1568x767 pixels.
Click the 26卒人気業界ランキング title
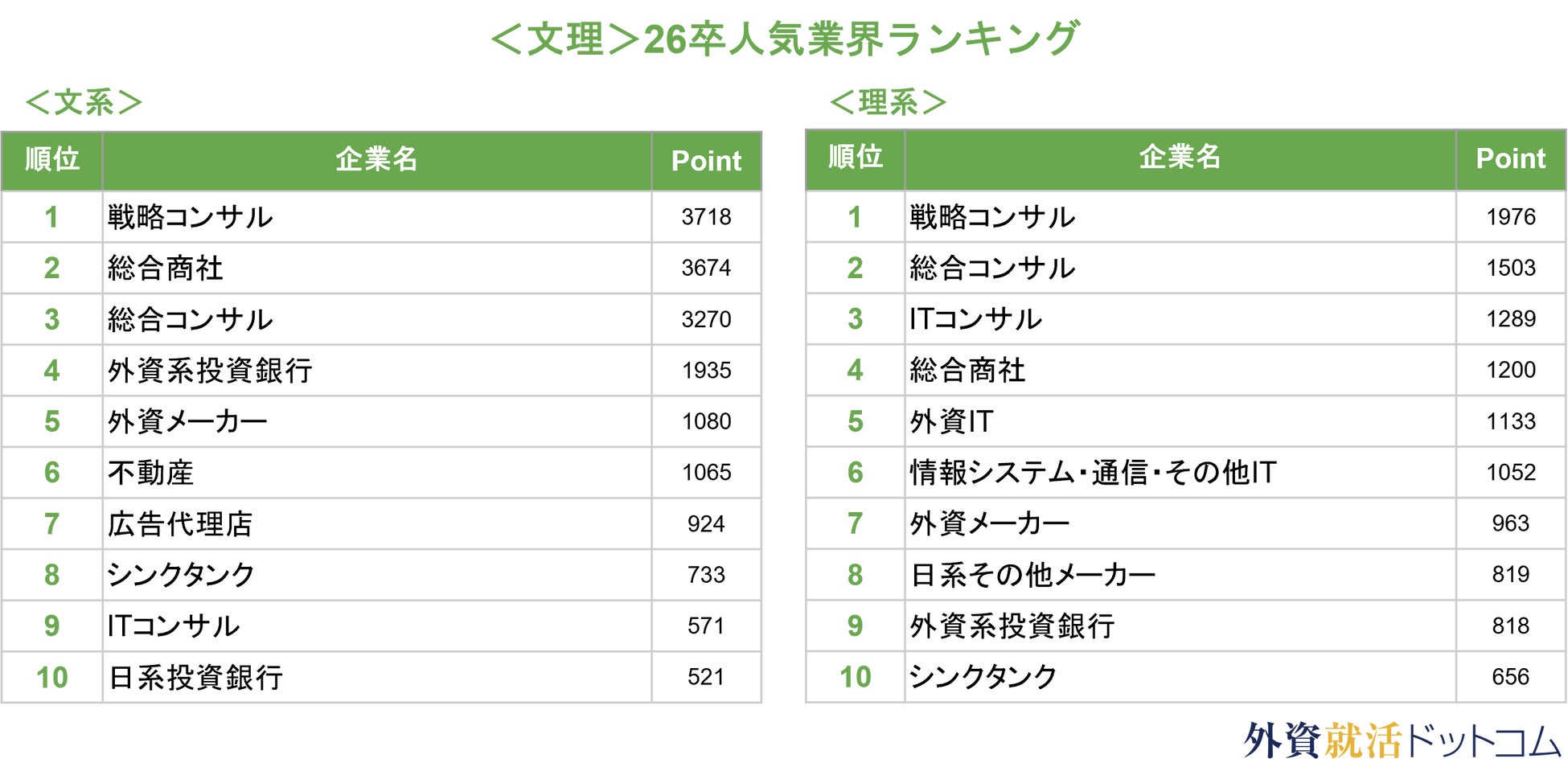pyautogui.click(x=784, y=39)
